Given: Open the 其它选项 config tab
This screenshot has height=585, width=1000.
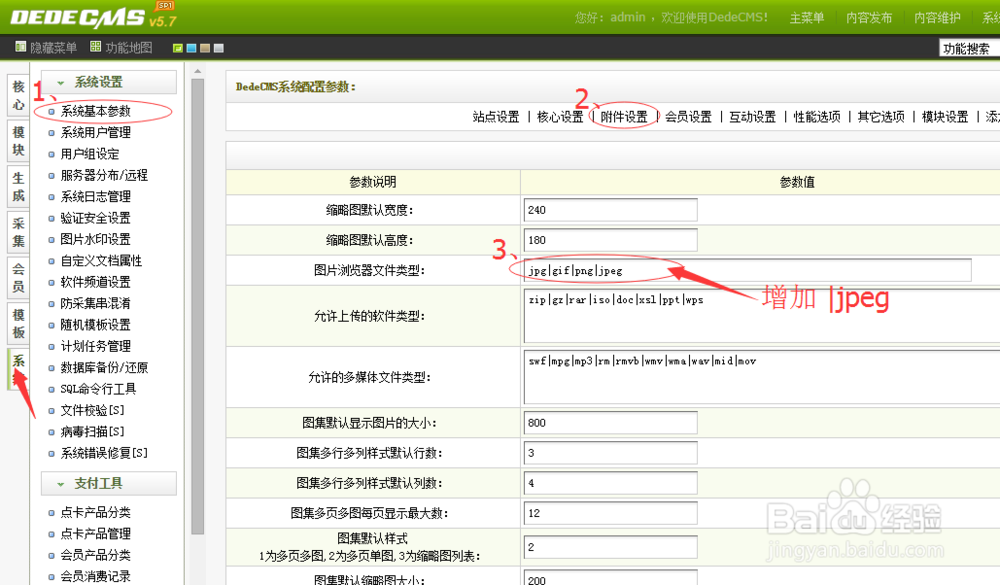Looking at the screenshot, I should click(881, 117).
